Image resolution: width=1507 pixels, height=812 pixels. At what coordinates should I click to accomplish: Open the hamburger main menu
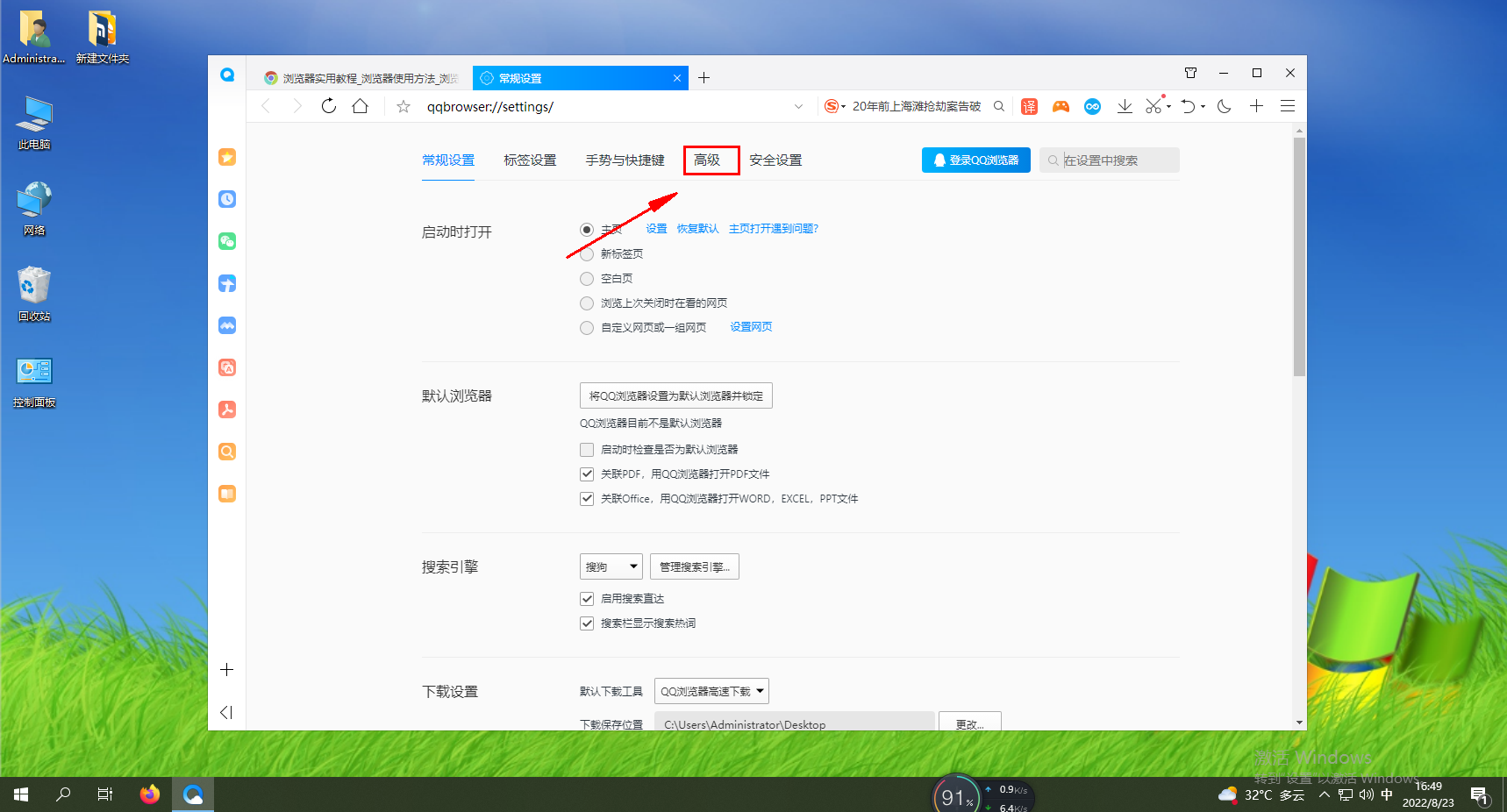(1288, 106)
